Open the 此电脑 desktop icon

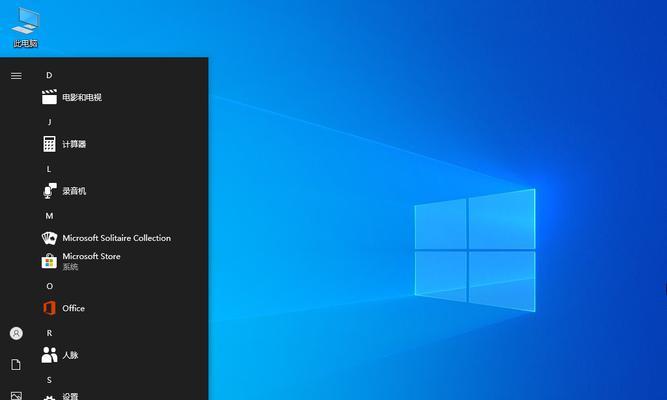pos(26,27)
